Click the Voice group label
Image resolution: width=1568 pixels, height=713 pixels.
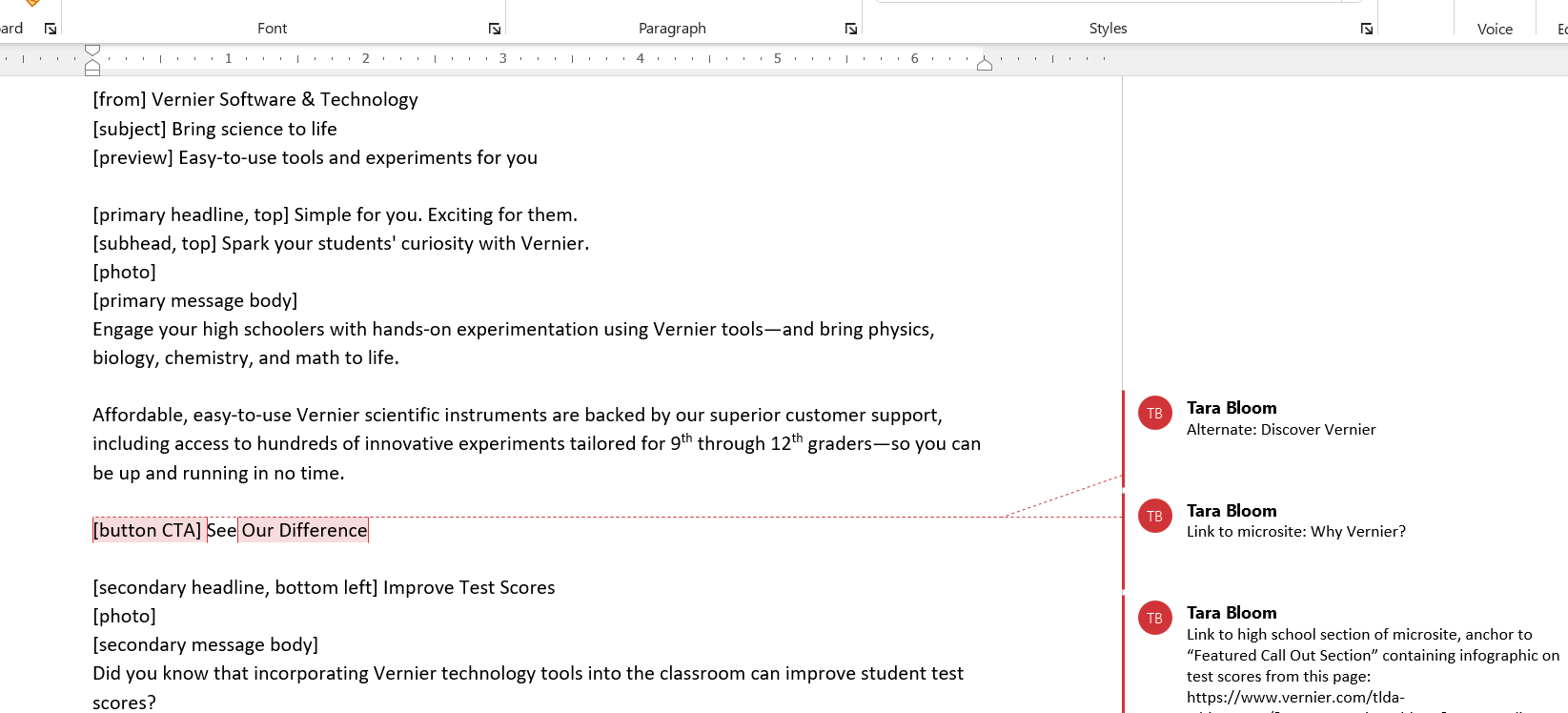[1495, 29]
